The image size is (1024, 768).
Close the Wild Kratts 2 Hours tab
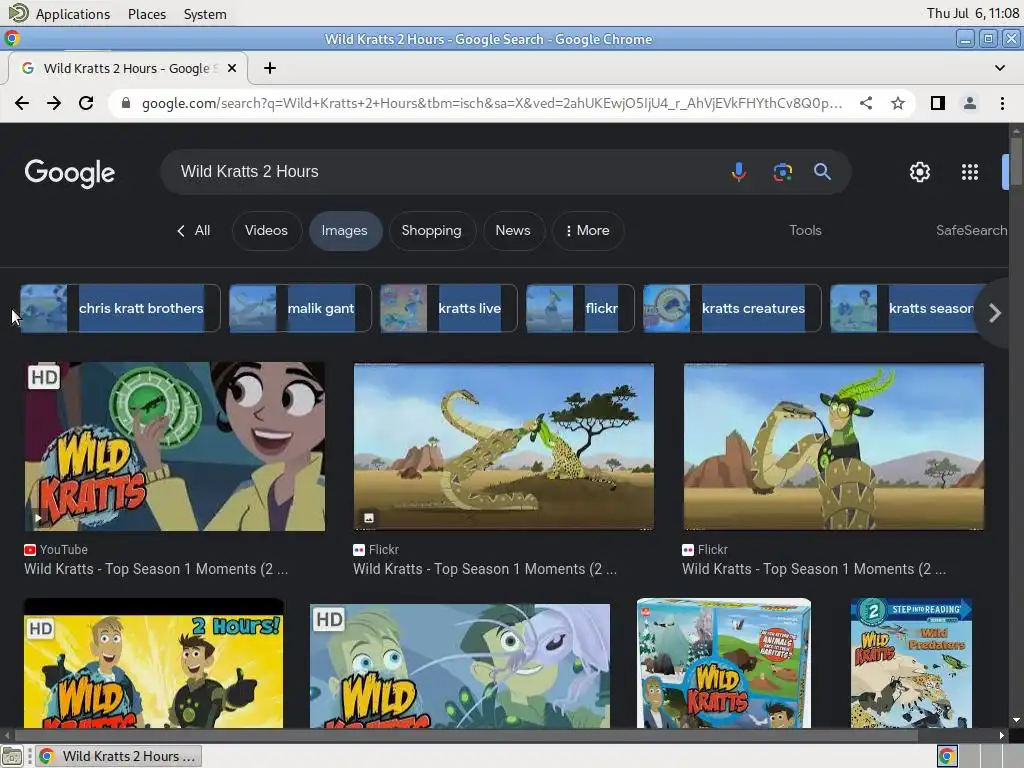232,68
